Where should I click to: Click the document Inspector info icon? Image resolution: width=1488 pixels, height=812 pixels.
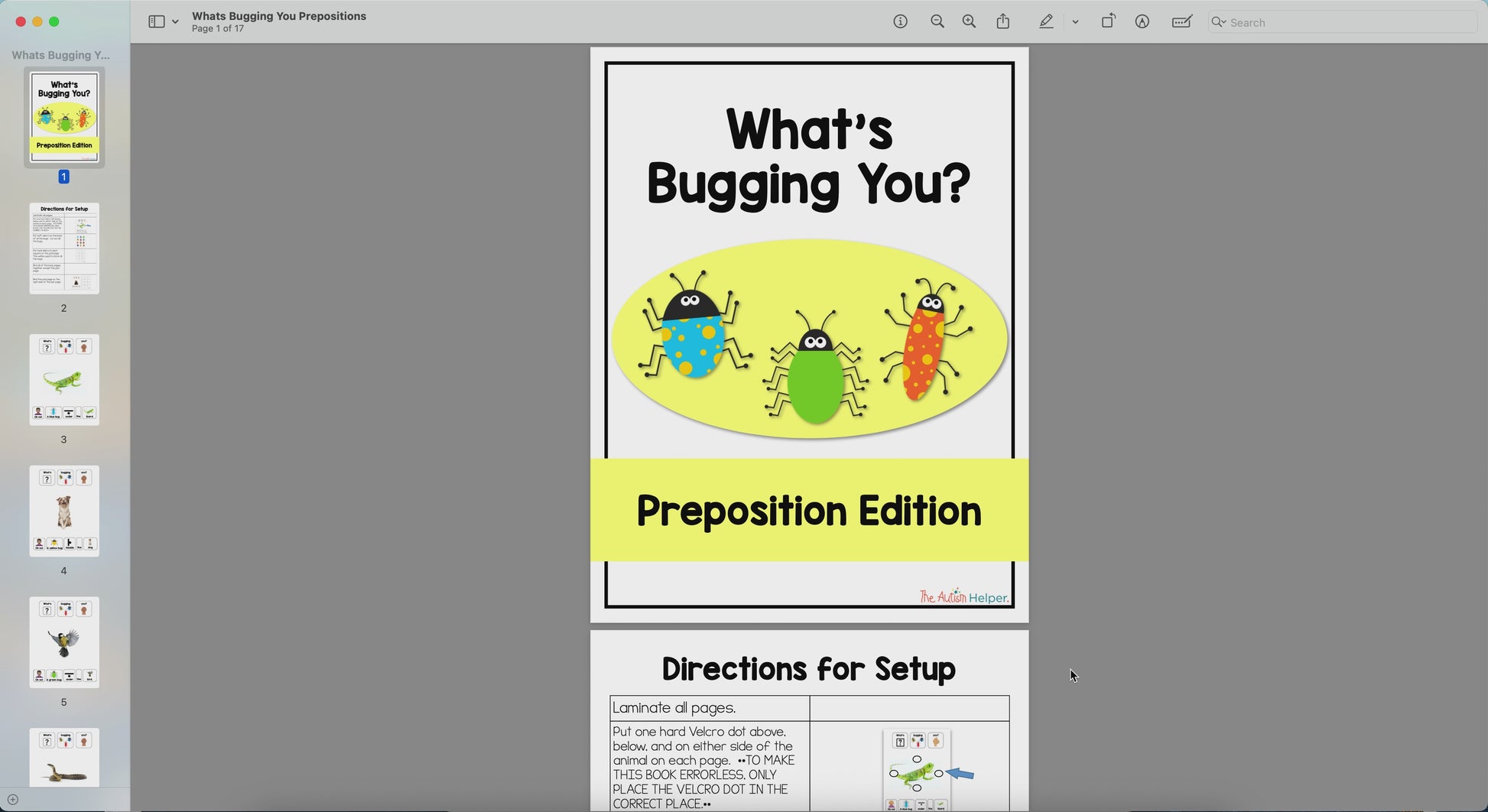[900, 22]
